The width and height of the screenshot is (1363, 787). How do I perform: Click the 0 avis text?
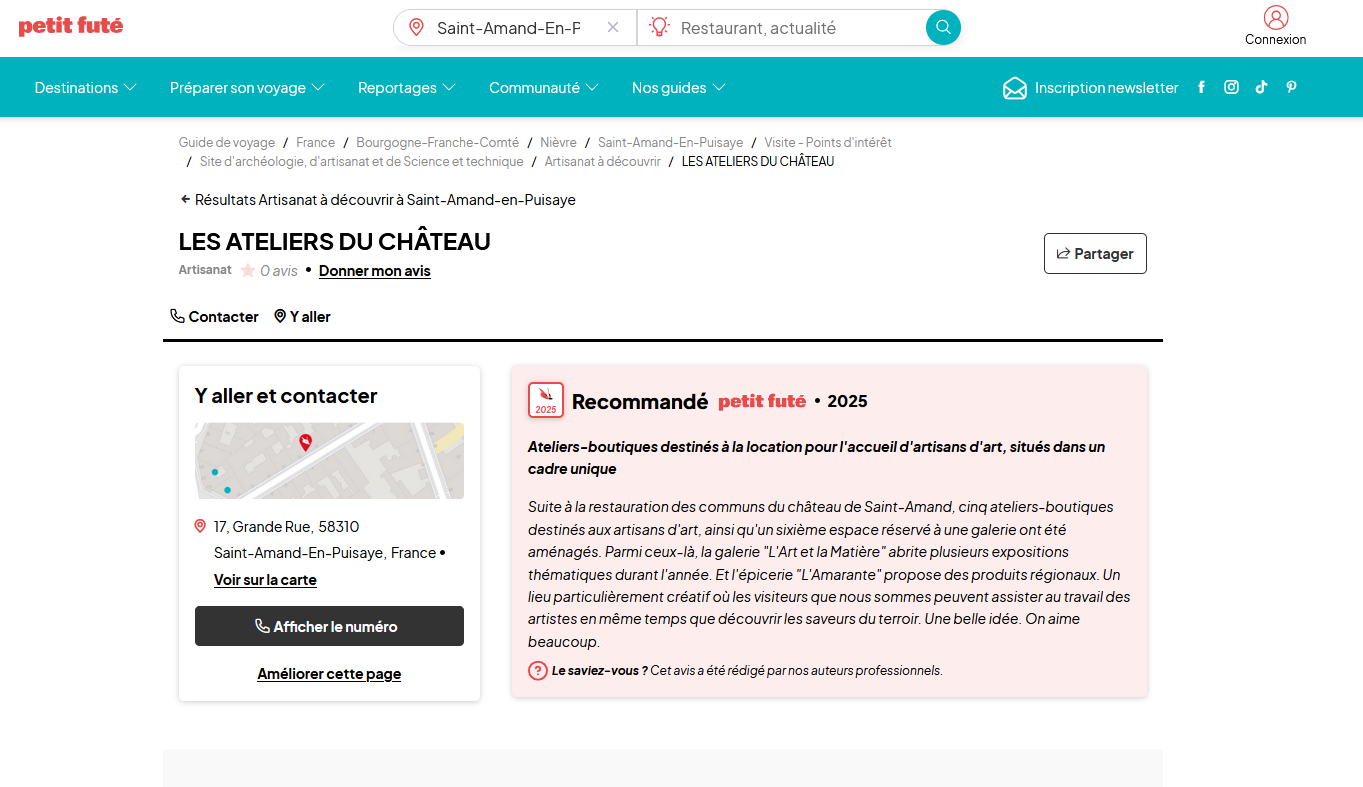coord(279,271)
